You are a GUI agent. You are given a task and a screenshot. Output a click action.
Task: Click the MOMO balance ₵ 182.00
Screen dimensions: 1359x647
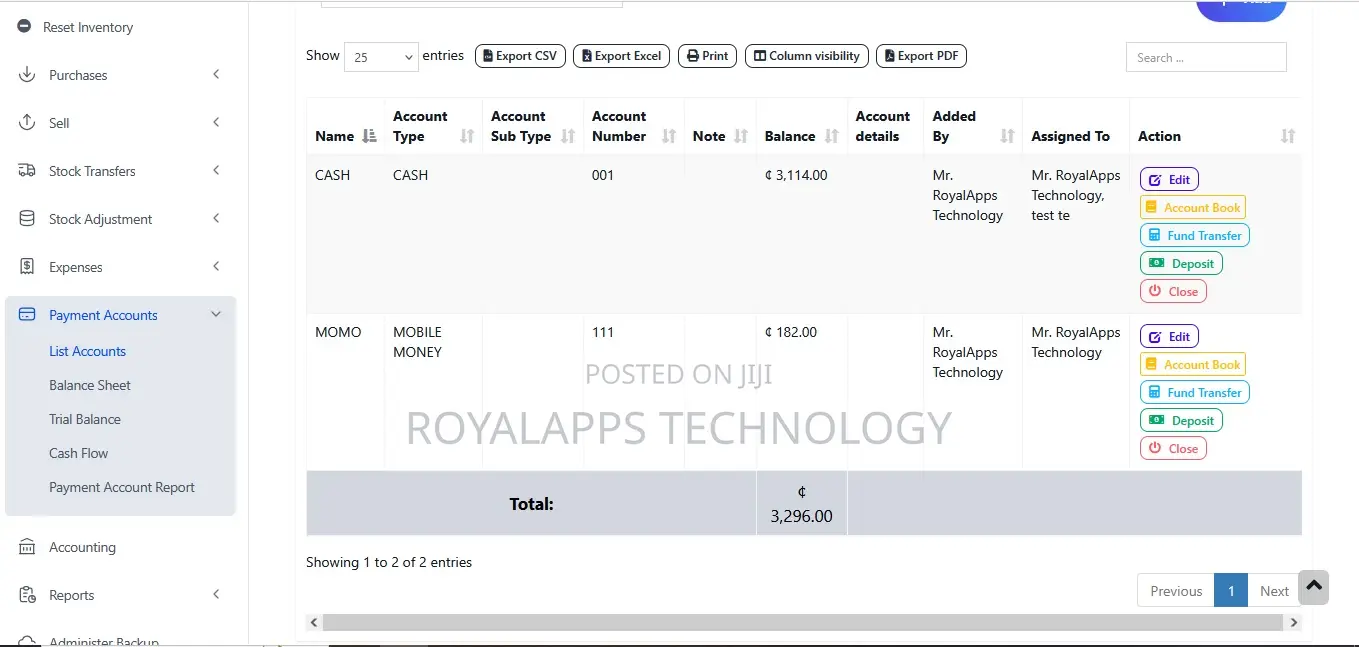(x=790, y=332)
